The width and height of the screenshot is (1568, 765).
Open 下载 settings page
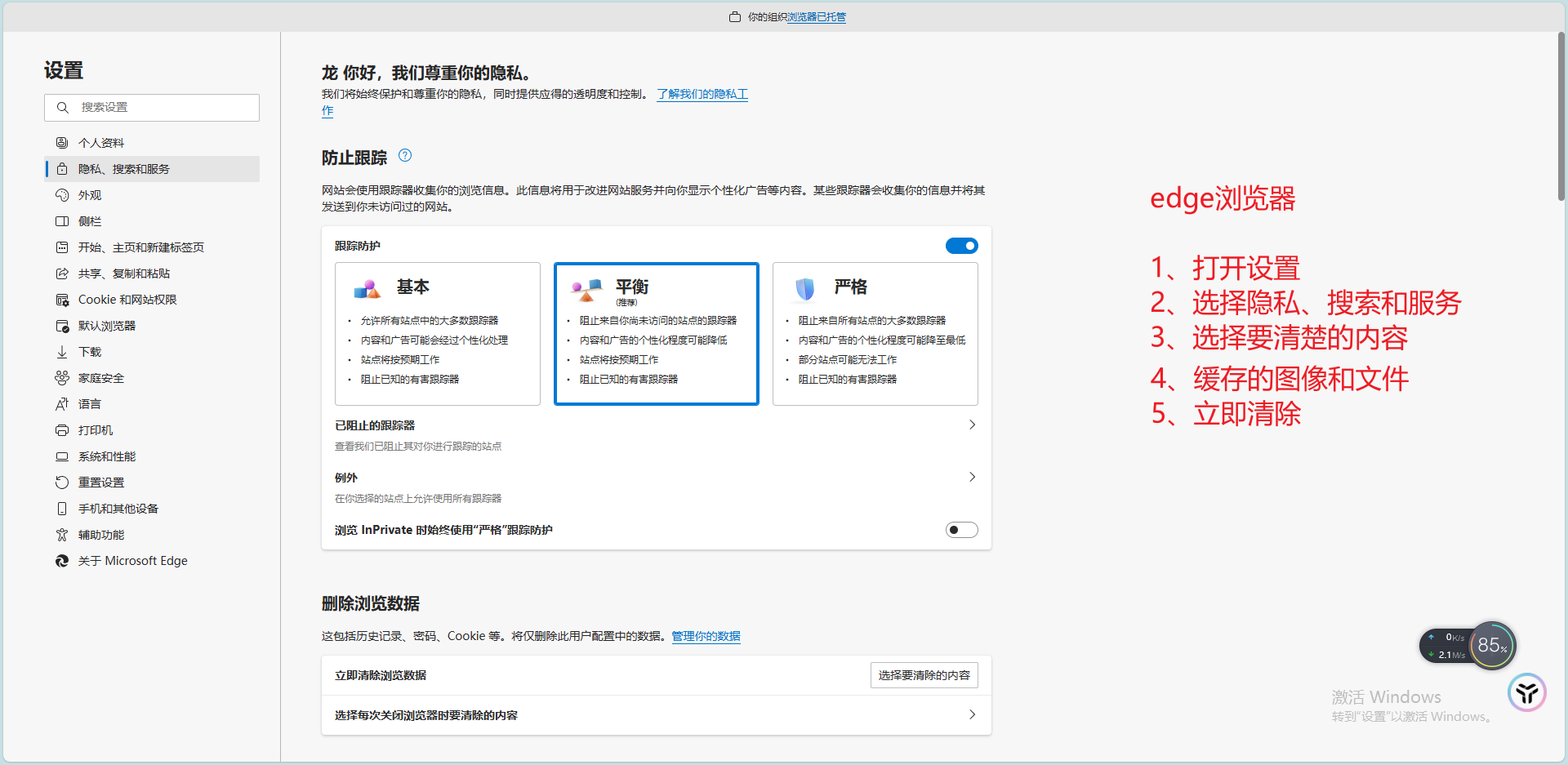click(x=152, y=352)
